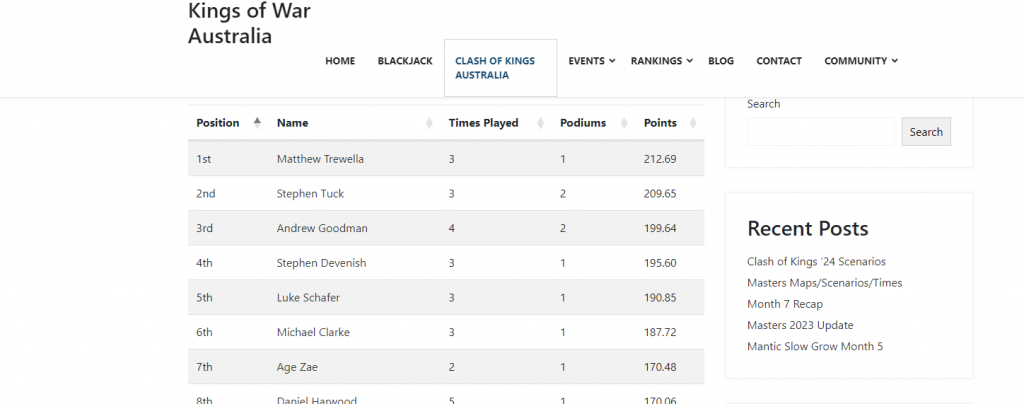Image resolution: width=1024 pixels, height=404 pixels.
Task: Go to the Home page
Action: pos(340,61)
